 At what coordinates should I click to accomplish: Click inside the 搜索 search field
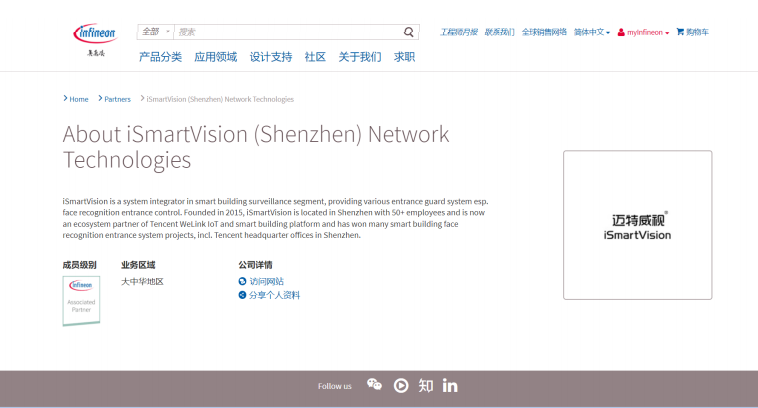tap(288, 32)
